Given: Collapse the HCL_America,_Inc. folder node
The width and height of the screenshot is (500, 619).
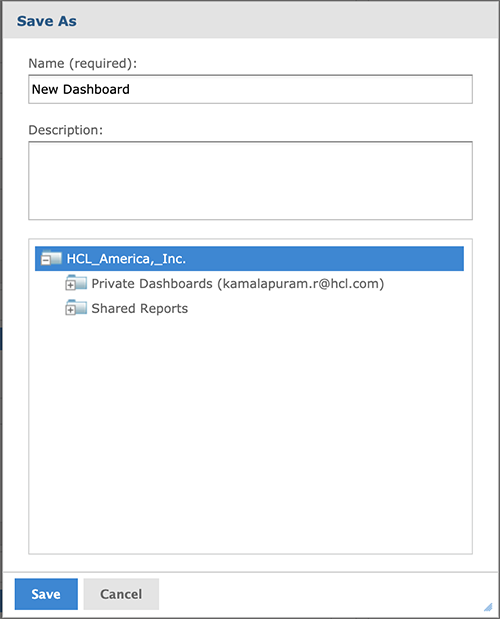Looking at the screenshot, I should pyautogui.click(x=46, y=260).
